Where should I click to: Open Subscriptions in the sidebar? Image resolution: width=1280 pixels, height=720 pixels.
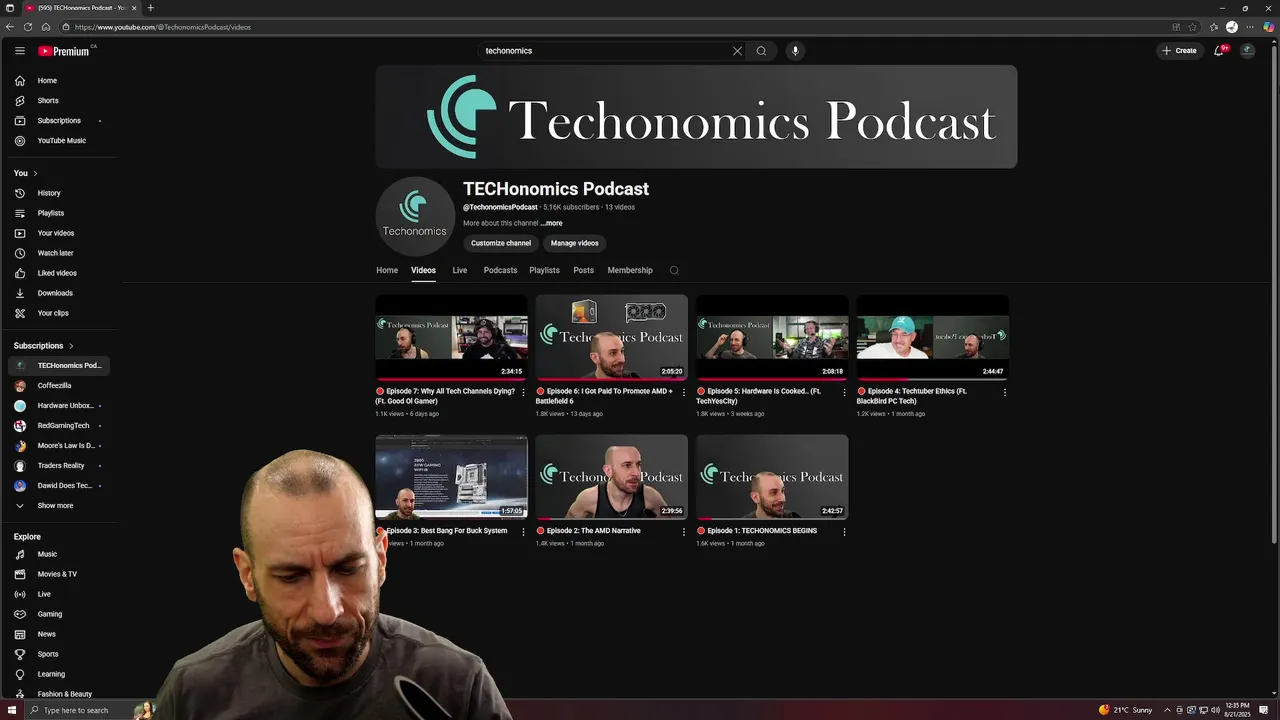(60, 121)
